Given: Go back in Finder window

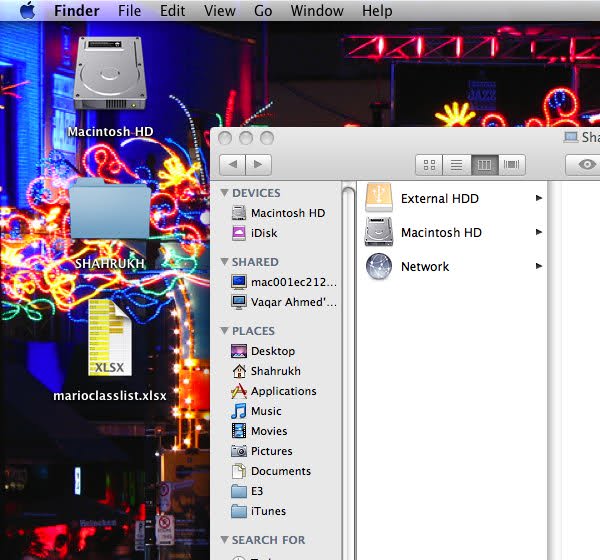Looking at the screenshot, I should (232, 165).
